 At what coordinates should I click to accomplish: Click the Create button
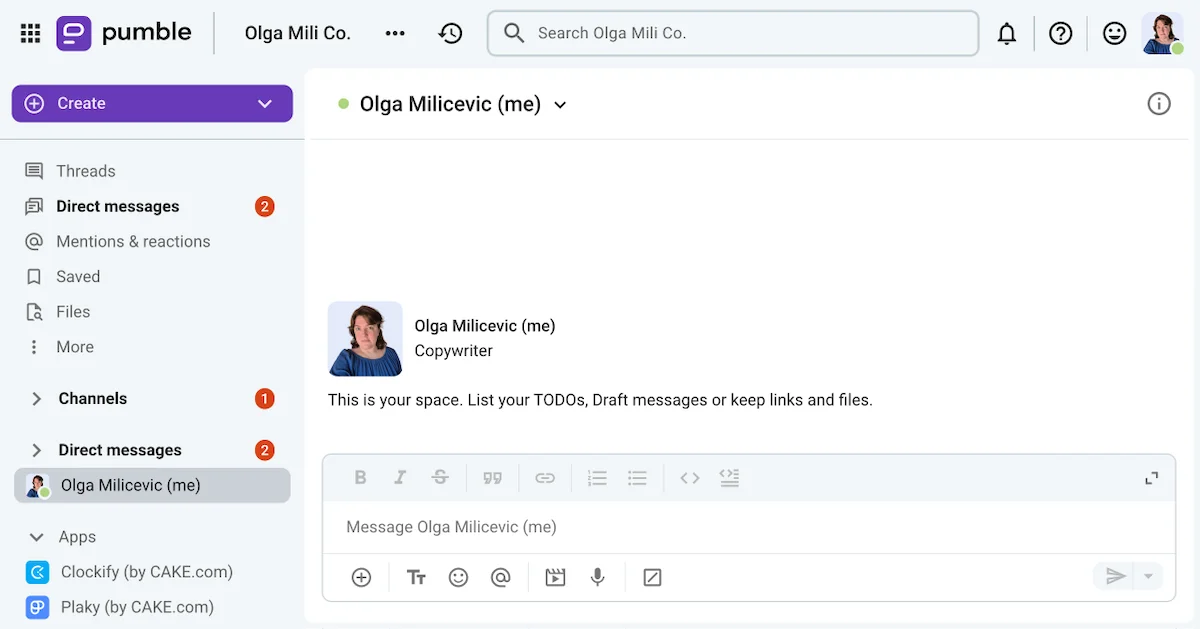151,103
